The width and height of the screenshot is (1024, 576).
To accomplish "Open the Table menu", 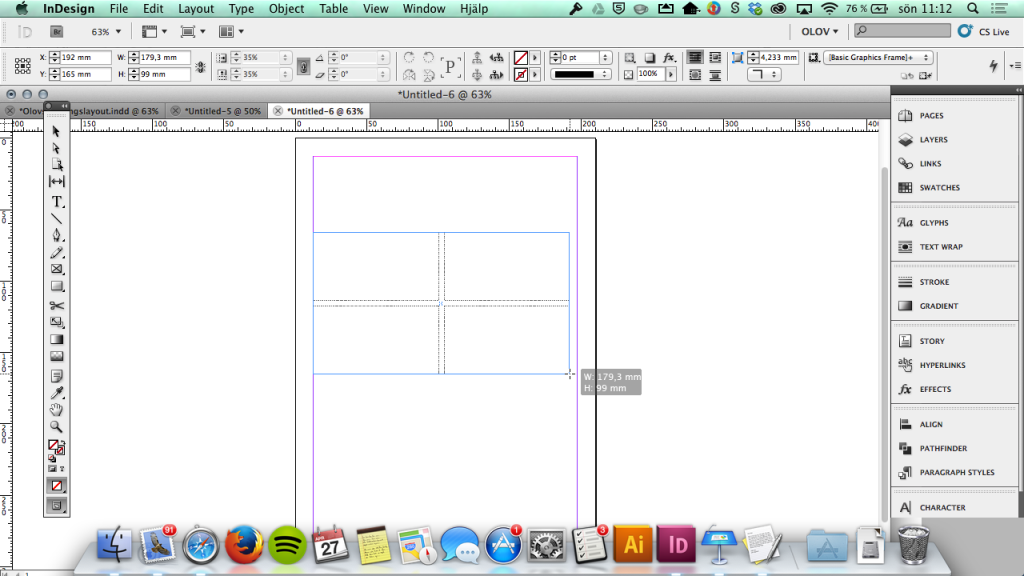I will click(x=333, y=8).
